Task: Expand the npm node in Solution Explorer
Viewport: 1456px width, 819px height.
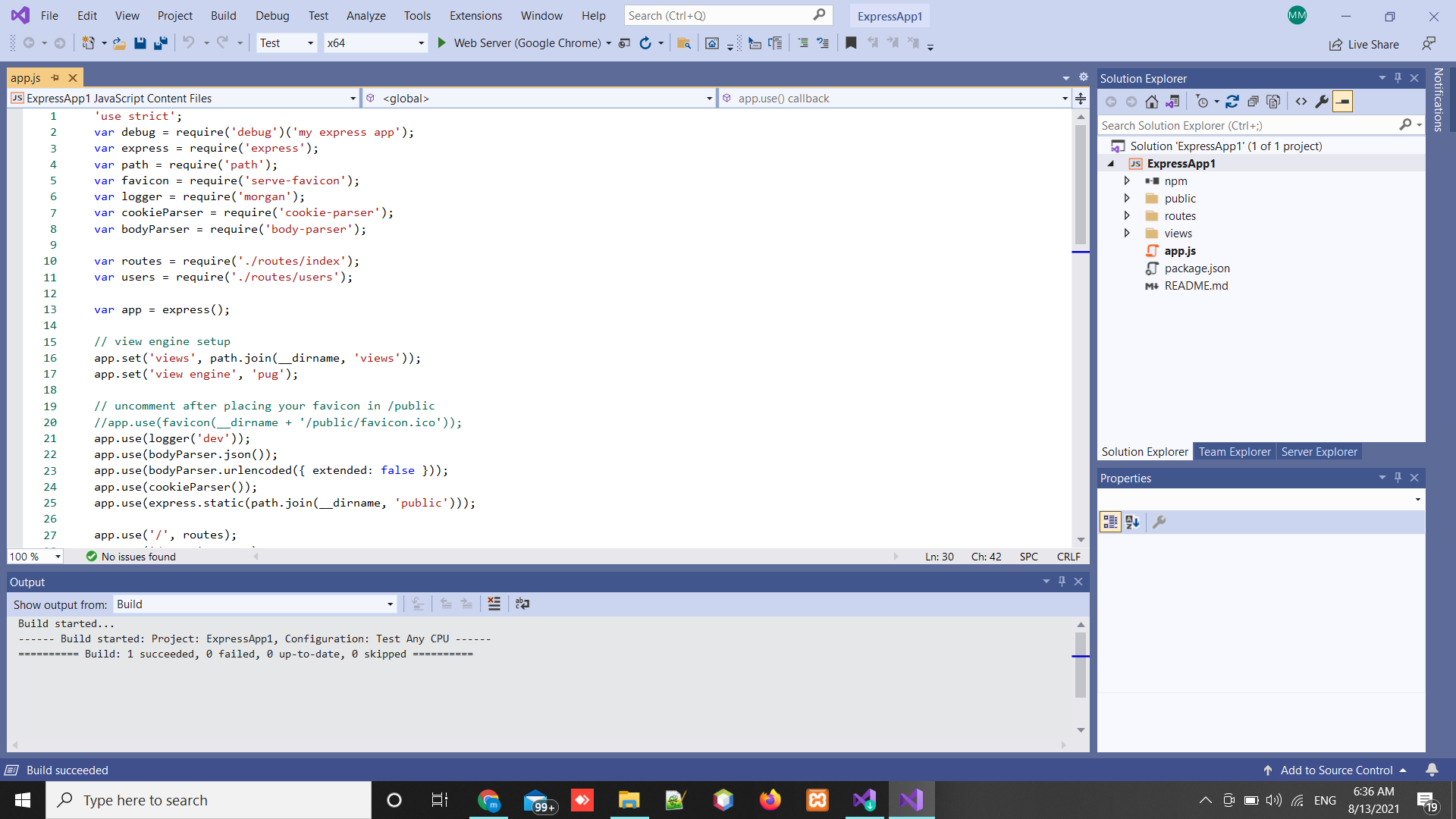Action: point(1127,181)
